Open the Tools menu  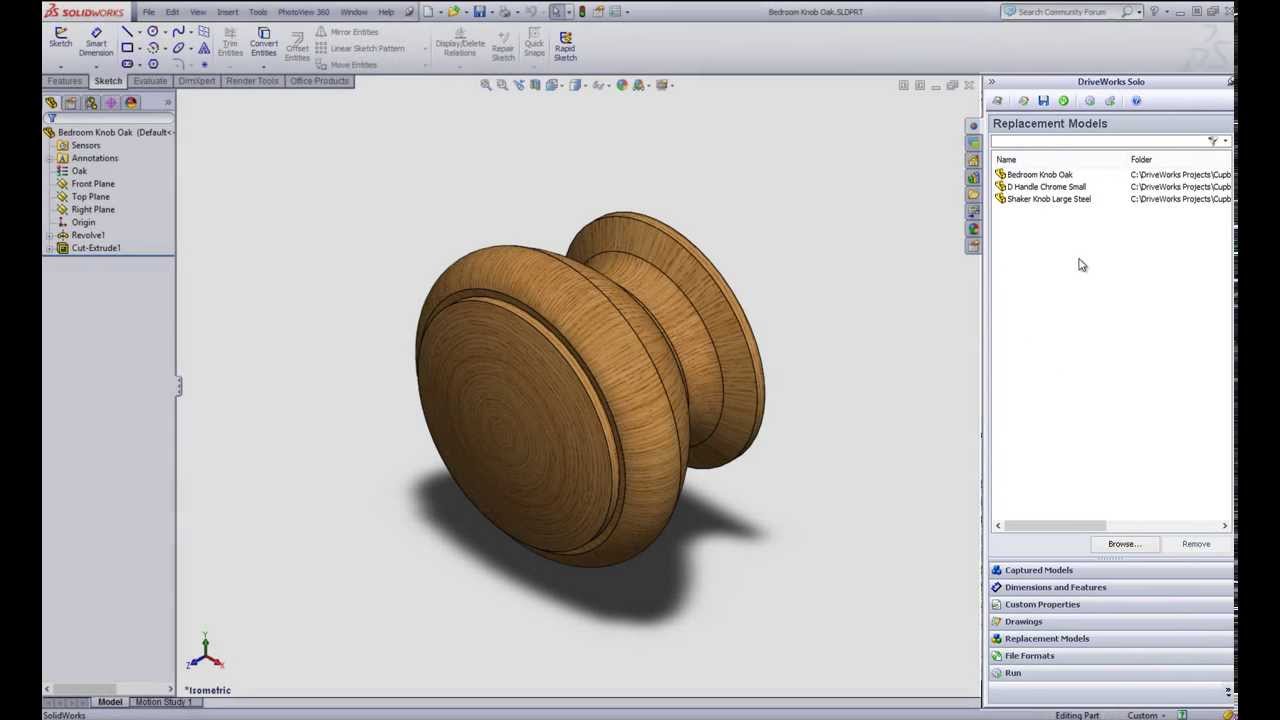[x=258, y=12]
